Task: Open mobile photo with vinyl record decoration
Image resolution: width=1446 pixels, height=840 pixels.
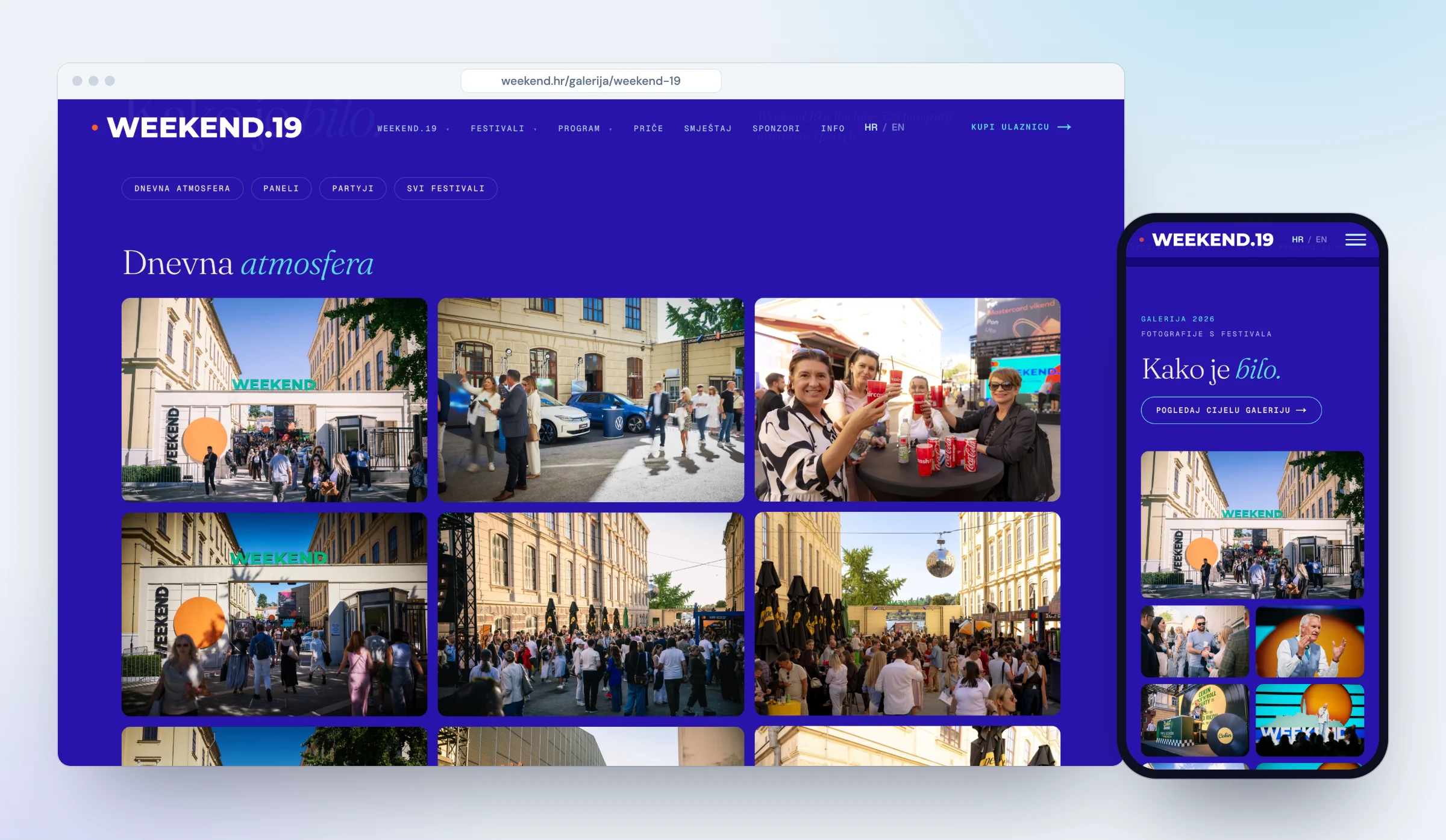Action: pyautogui.click(x=1195, y=720)
